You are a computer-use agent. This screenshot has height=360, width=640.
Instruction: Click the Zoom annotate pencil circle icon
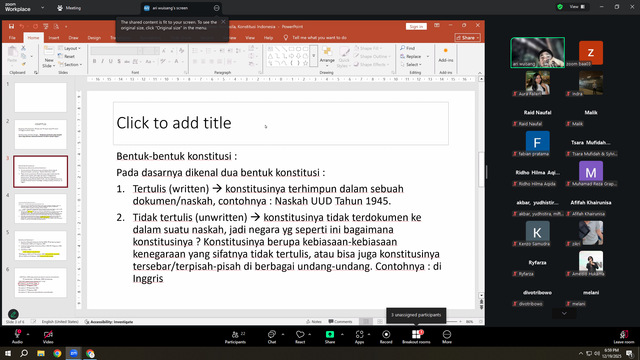pyautogui.click(x=13, y=314)
